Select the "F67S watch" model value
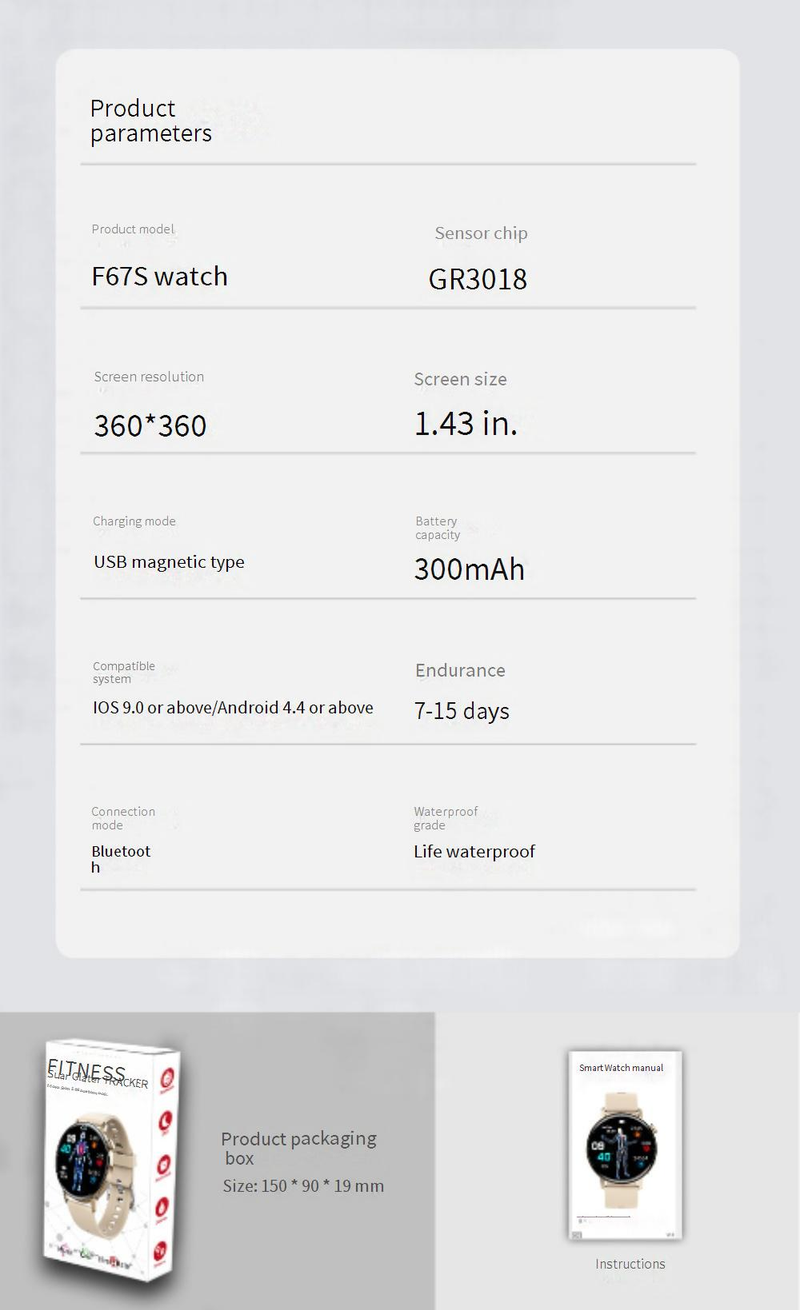 tap(160, 277)
